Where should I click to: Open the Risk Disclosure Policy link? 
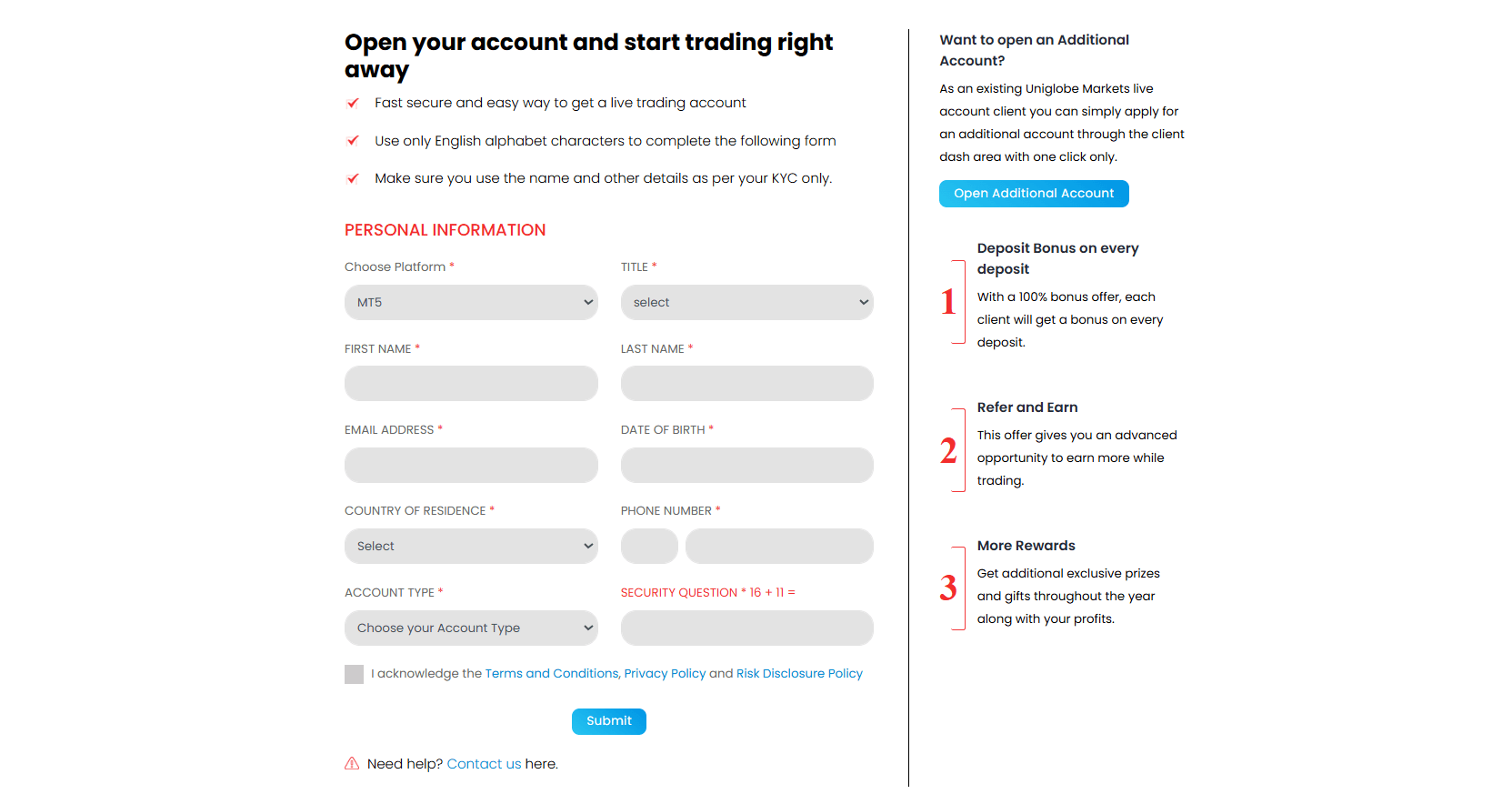(x=799, y=674)
